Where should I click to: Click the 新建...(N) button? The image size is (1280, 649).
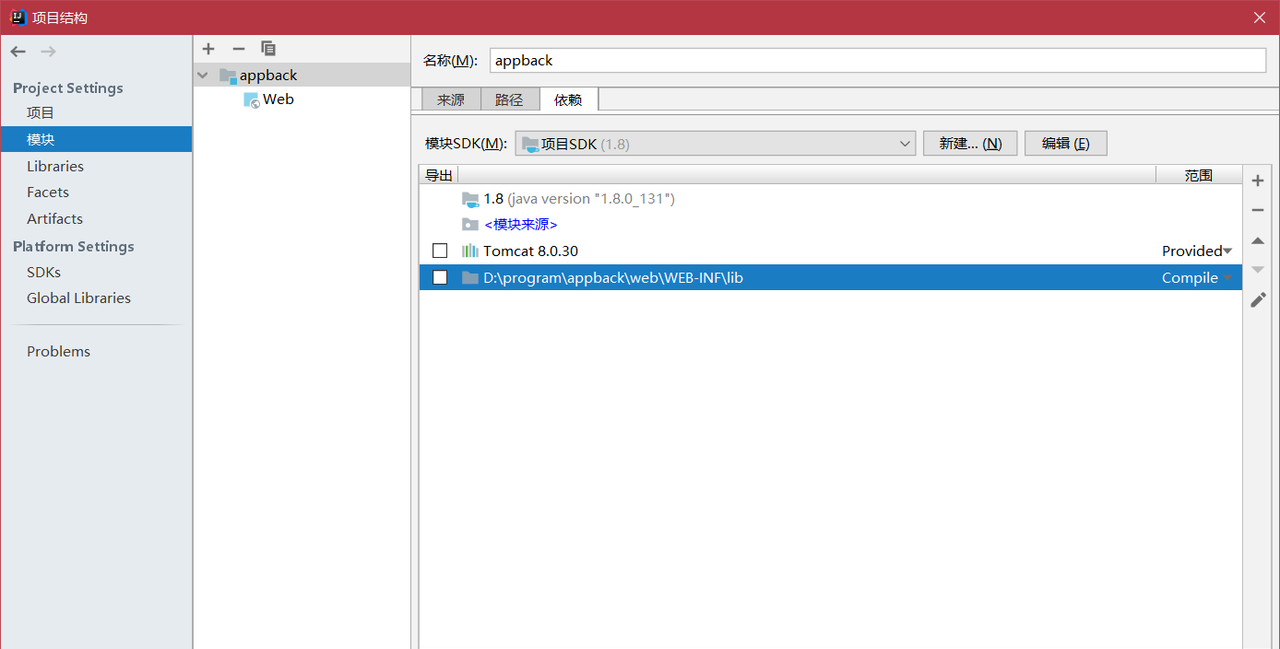click(969, 143)
